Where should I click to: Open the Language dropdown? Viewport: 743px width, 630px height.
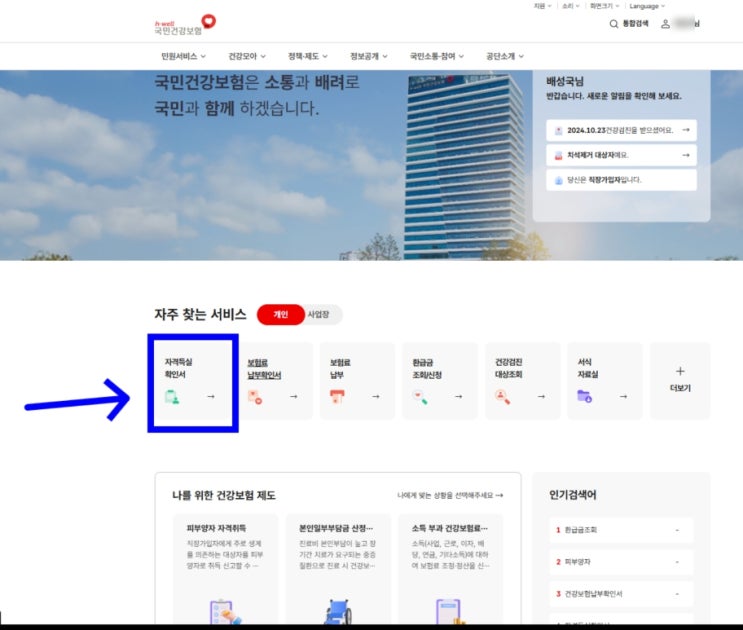647,6
